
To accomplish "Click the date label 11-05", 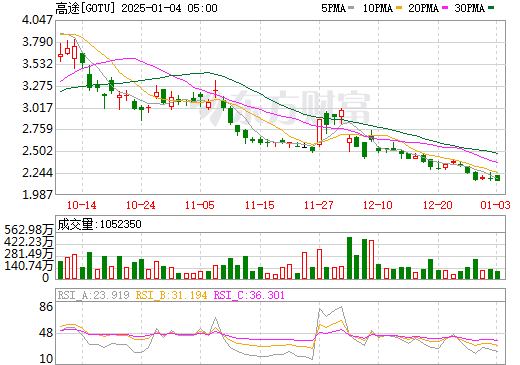I will pyautogui.click(x=200, y=205).
